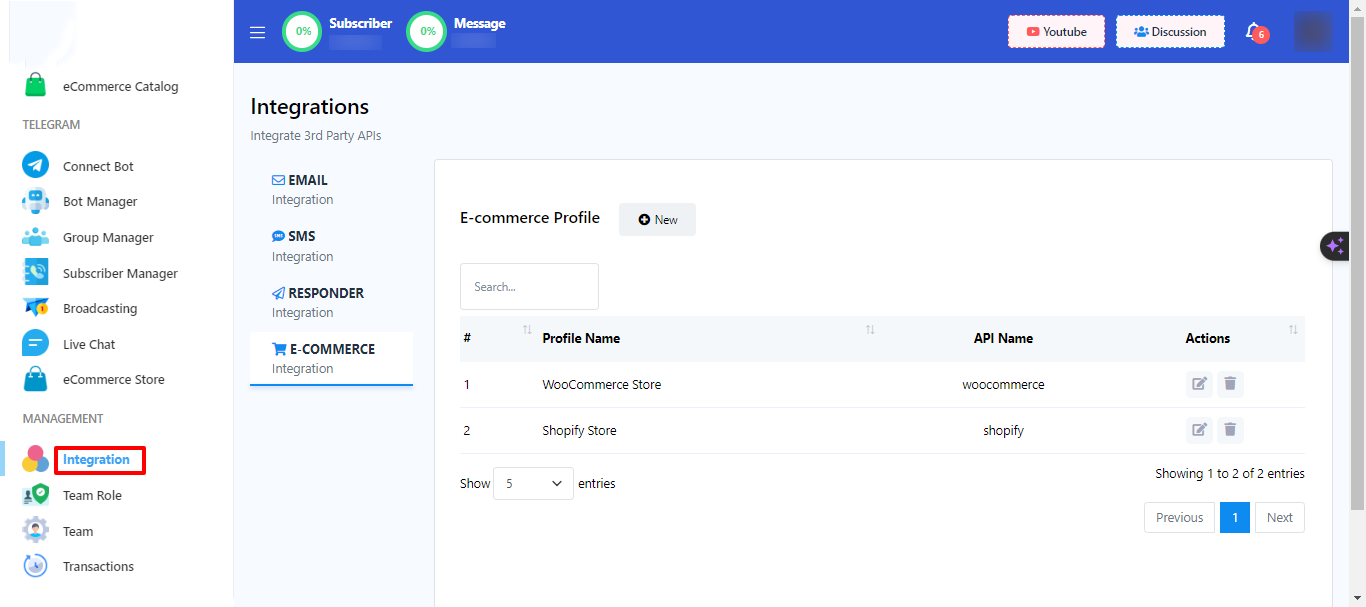Sort by the Actions column arrows
This screenshot has width=1366, height=607.
coord(1293,331)
